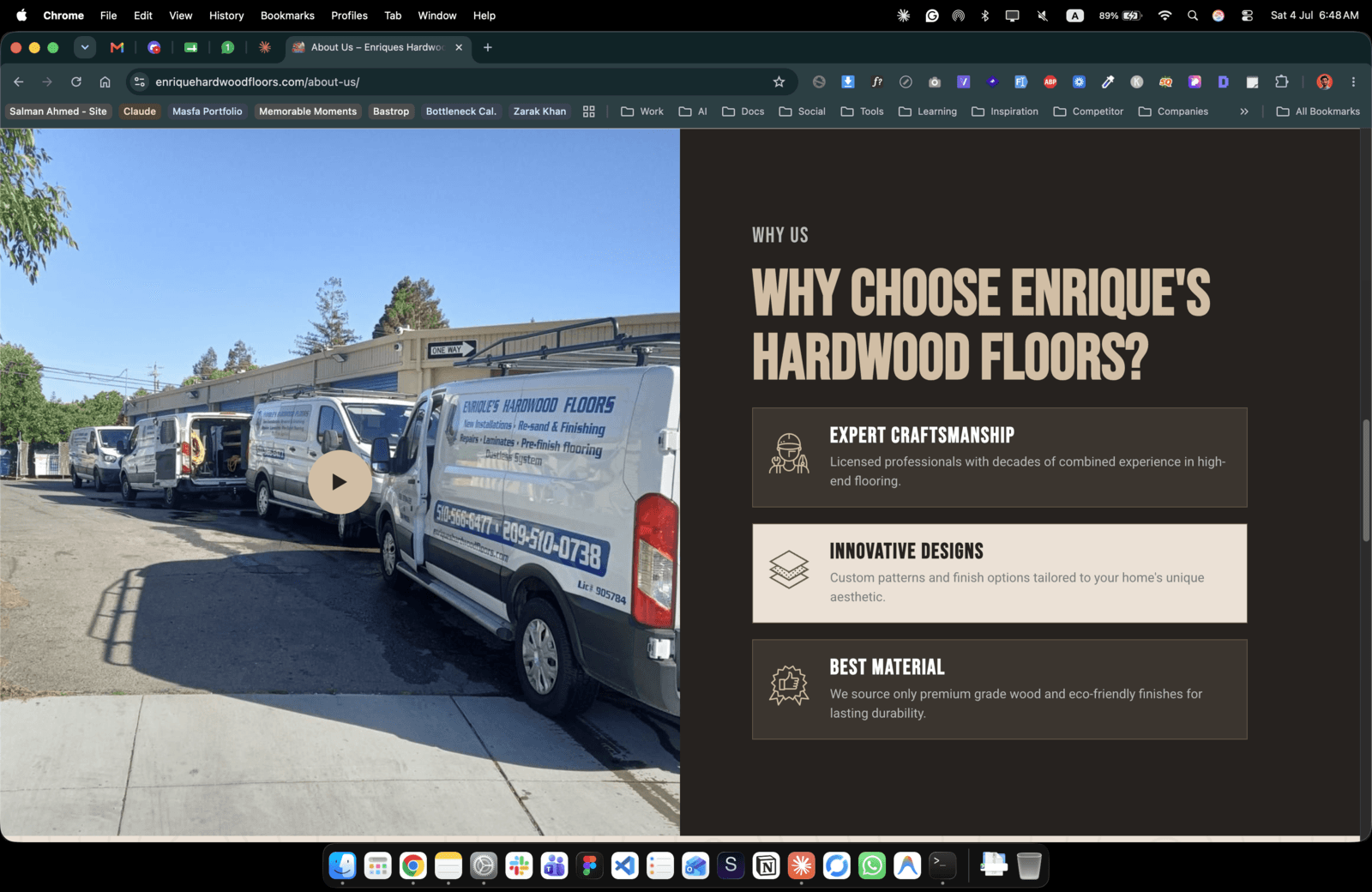Play the video of the company vans
Viewport: 1372px width, 892px height.
340,482
